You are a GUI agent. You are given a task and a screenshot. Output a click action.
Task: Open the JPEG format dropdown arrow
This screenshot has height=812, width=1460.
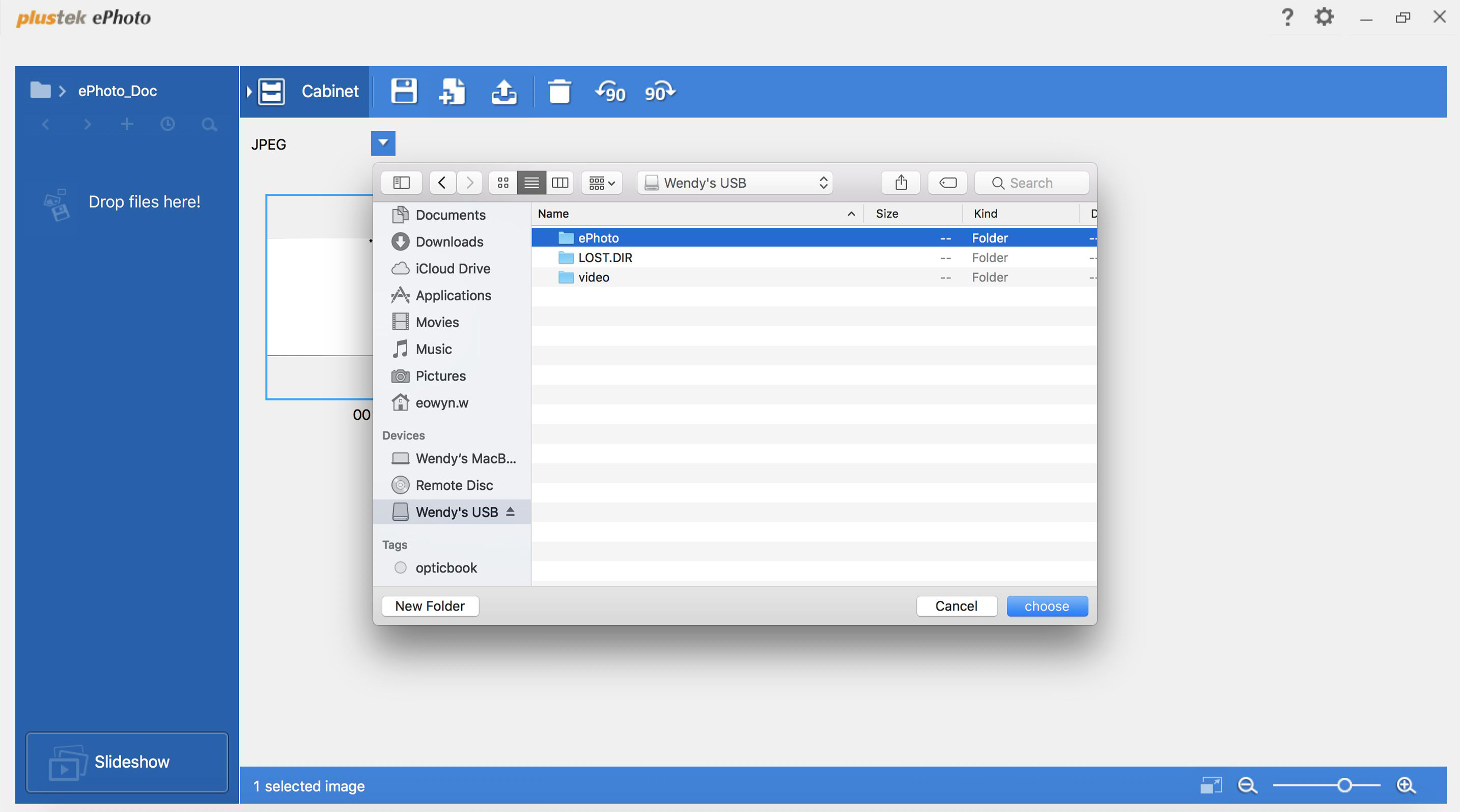pos(383,143)
